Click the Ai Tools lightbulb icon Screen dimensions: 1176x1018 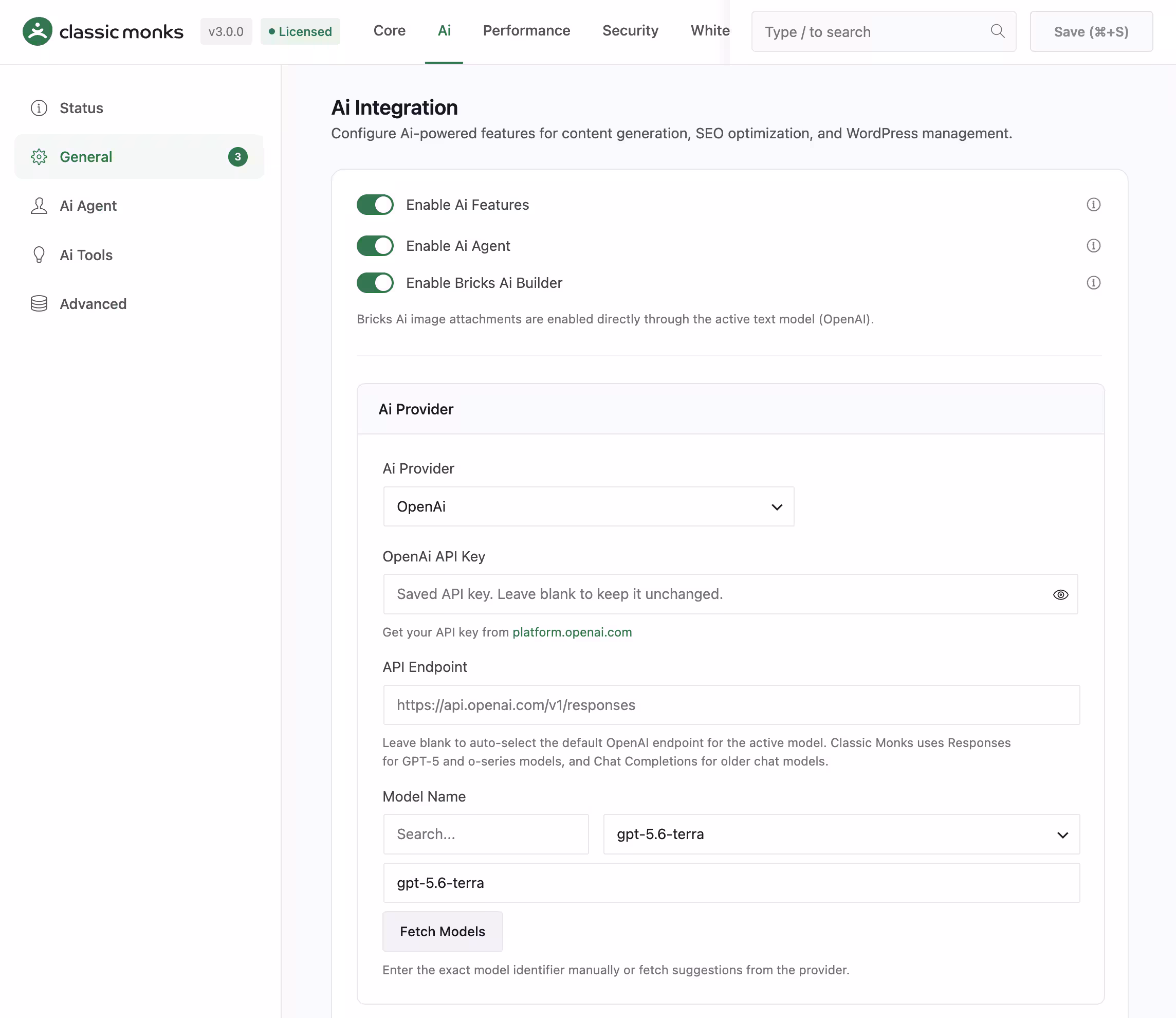point(39,254)
